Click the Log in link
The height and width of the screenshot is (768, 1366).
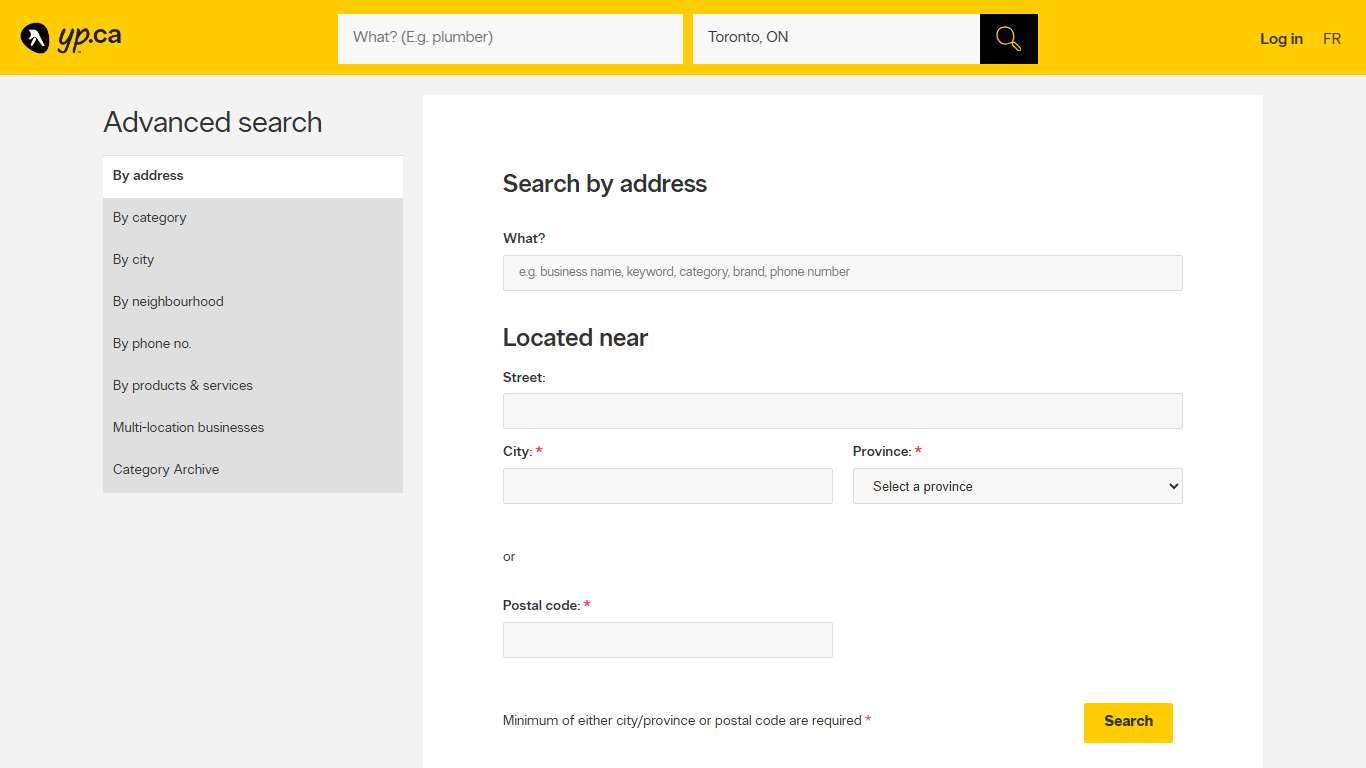[x=1281, y=39]
